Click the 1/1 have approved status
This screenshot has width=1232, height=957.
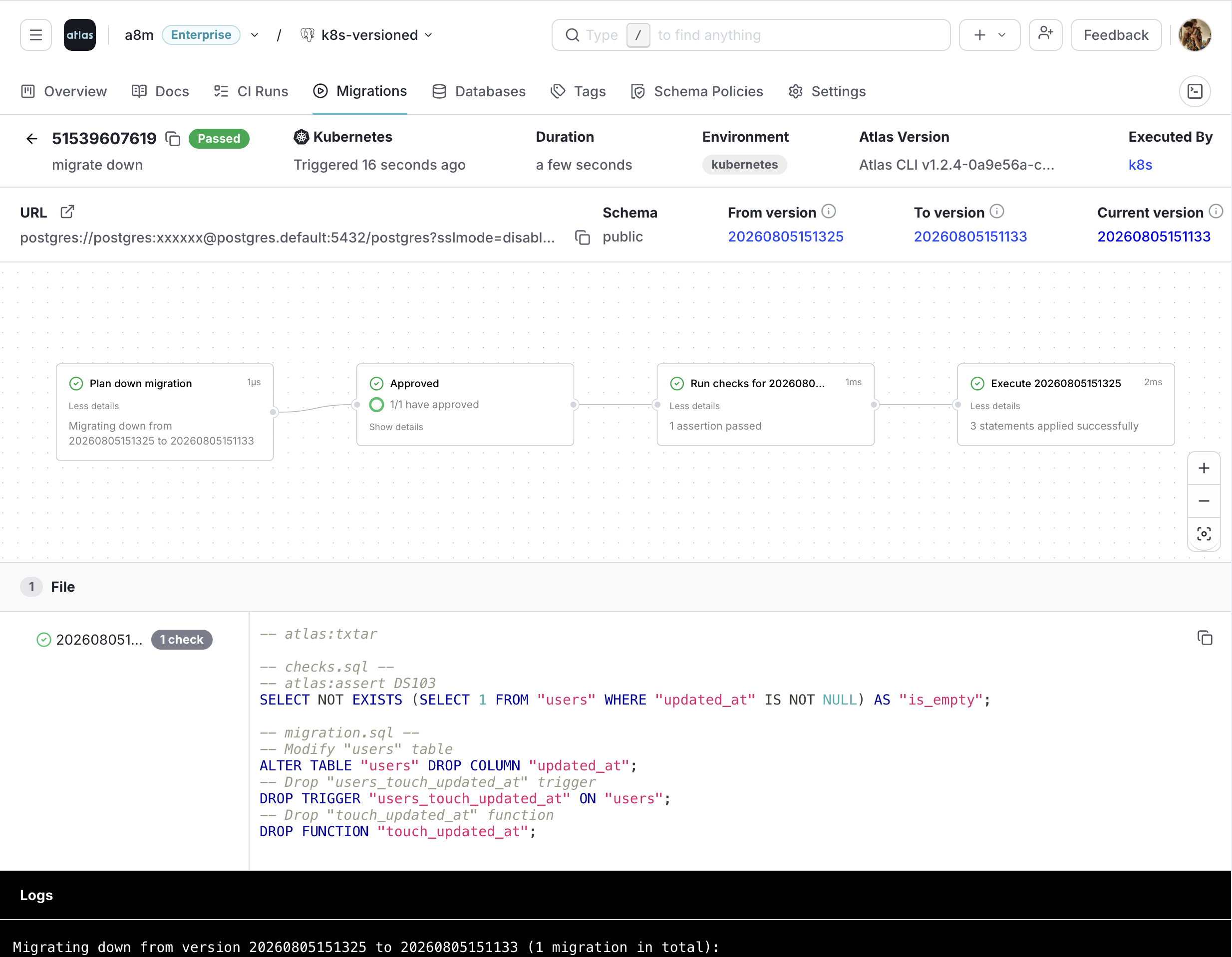coord(434,404)
